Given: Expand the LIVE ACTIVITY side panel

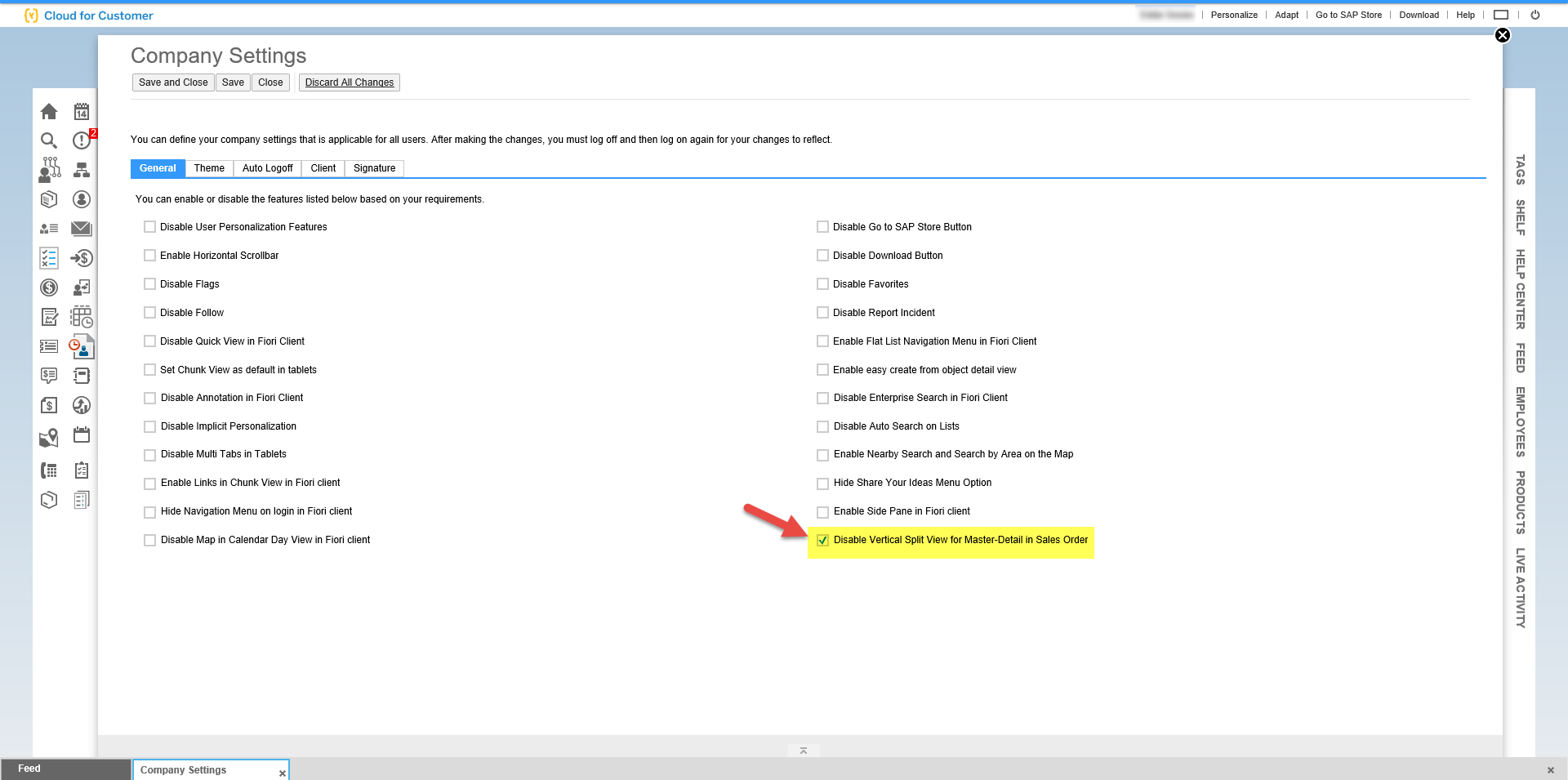Looking at the screenshot, I should coord(1520,587).
